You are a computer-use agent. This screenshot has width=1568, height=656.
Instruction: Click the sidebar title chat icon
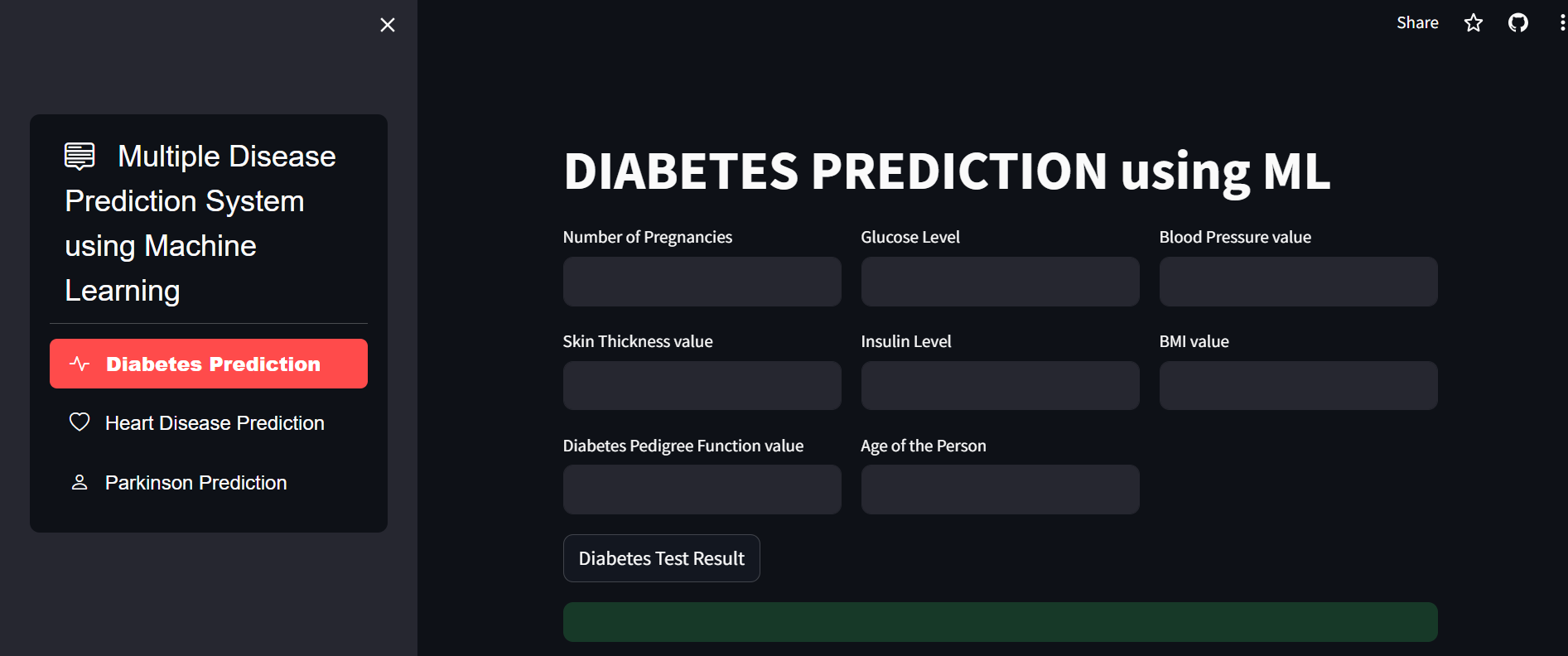pyautogui.click(x=80, y=156)
